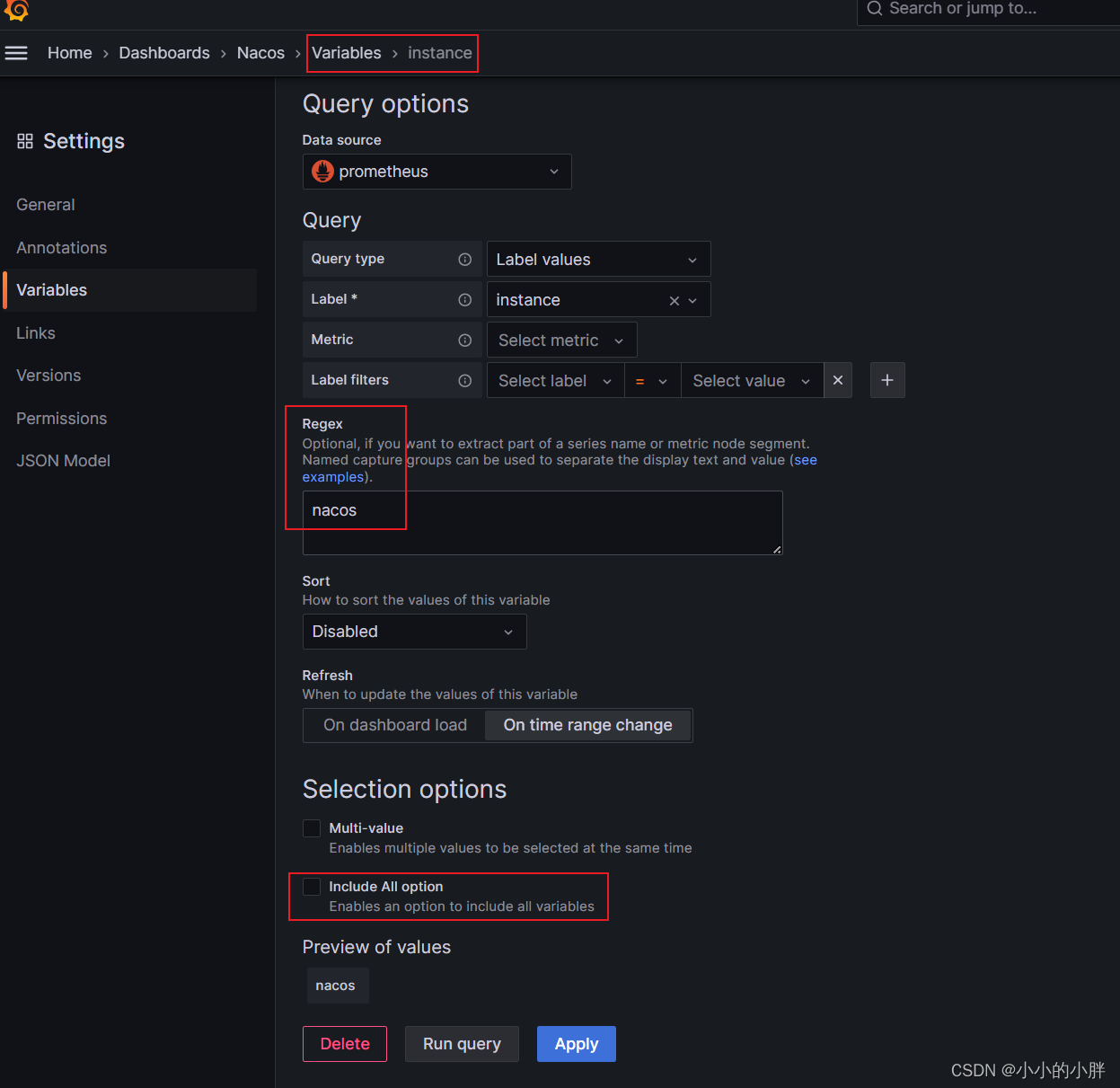Open Permissions settings section
The image size is (1120, 1088).
tap(61, 419)
